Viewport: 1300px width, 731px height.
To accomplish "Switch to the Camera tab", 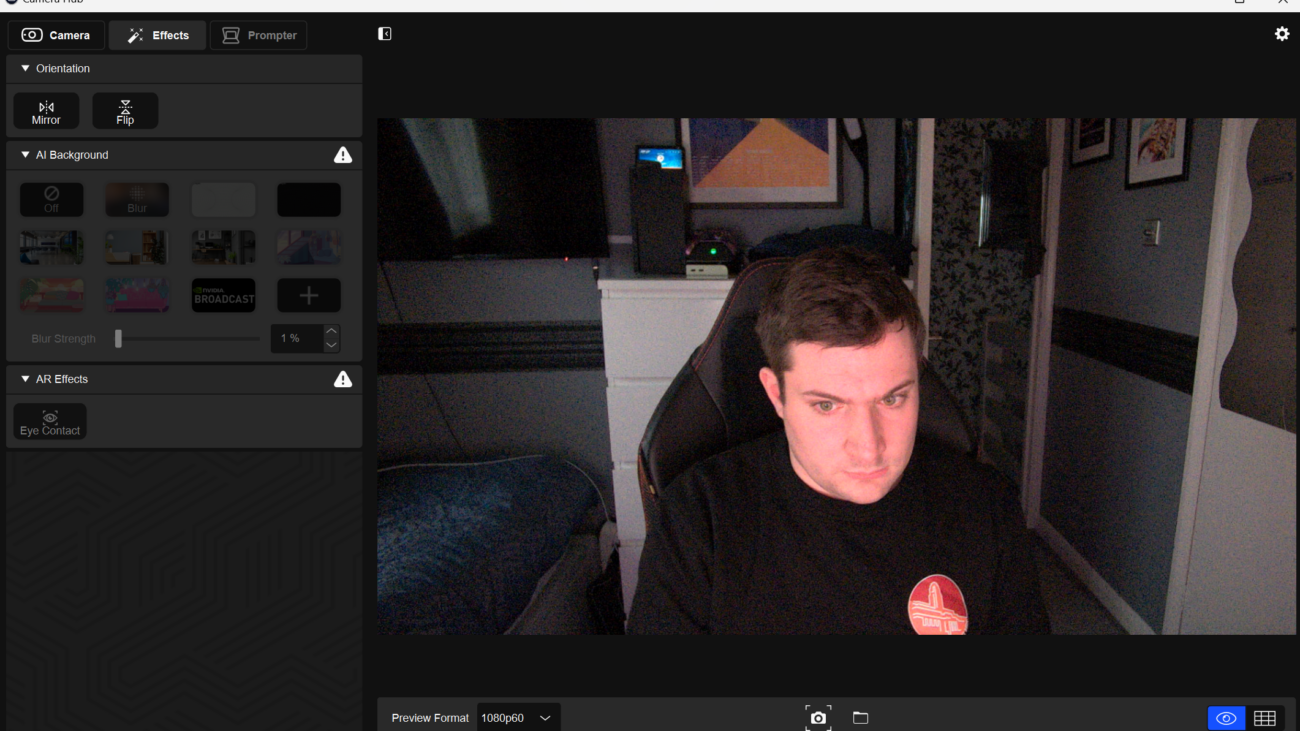I will (x=56, y=35).
